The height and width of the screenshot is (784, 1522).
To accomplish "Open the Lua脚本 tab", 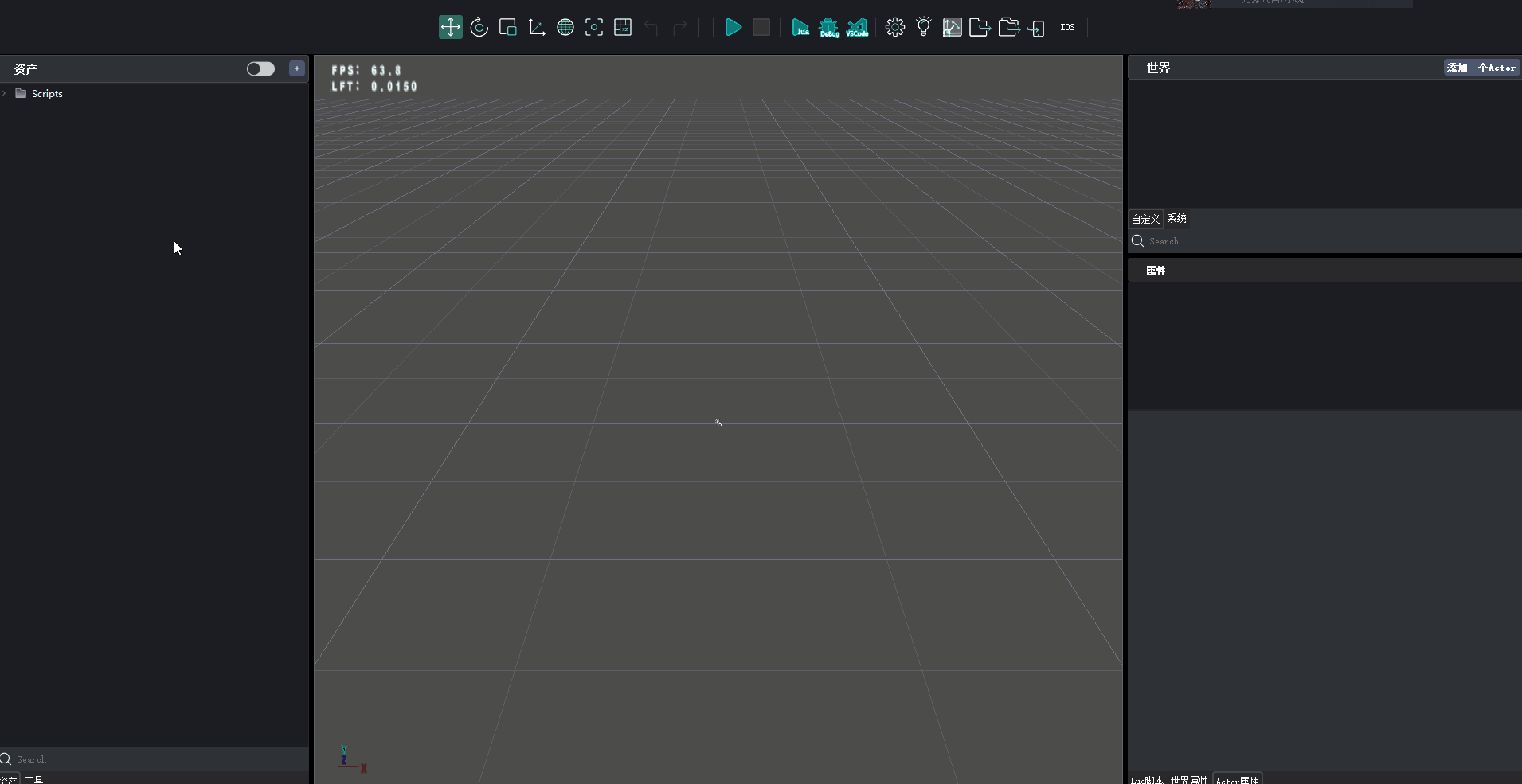I will (1147, 779).
